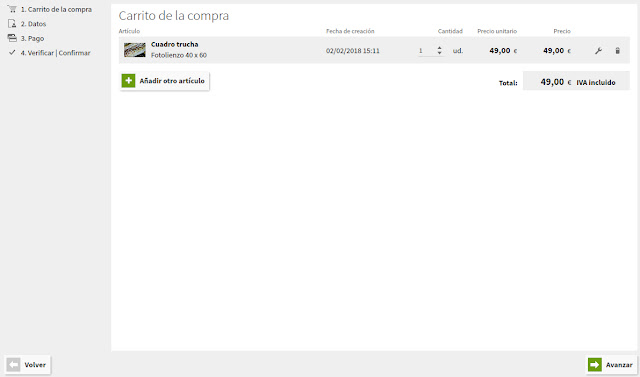Click the Fotolienzo 40 x 60 description
Screen dimensions: 640x377
click(179, 55)
